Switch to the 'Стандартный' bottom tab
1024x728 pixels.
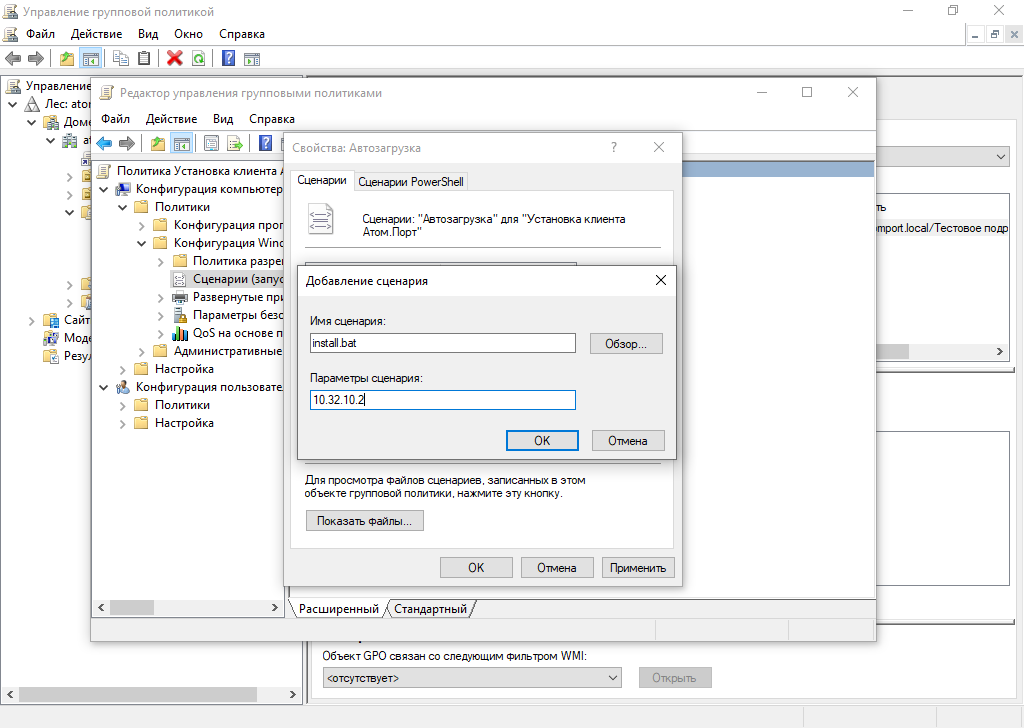point(430,609)
